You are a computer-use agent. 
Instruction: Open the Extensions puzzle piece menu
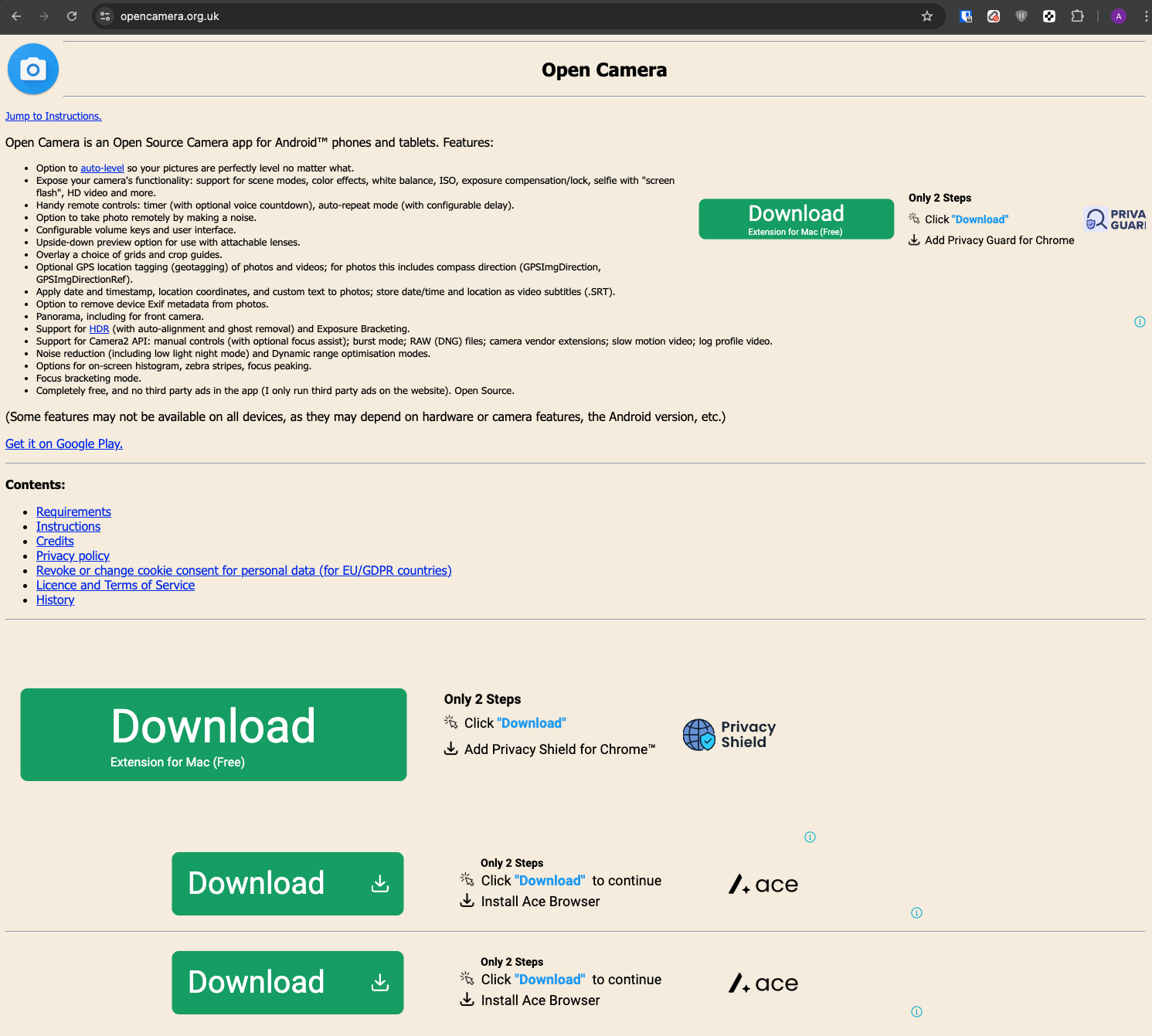[x=1077, y=16]
